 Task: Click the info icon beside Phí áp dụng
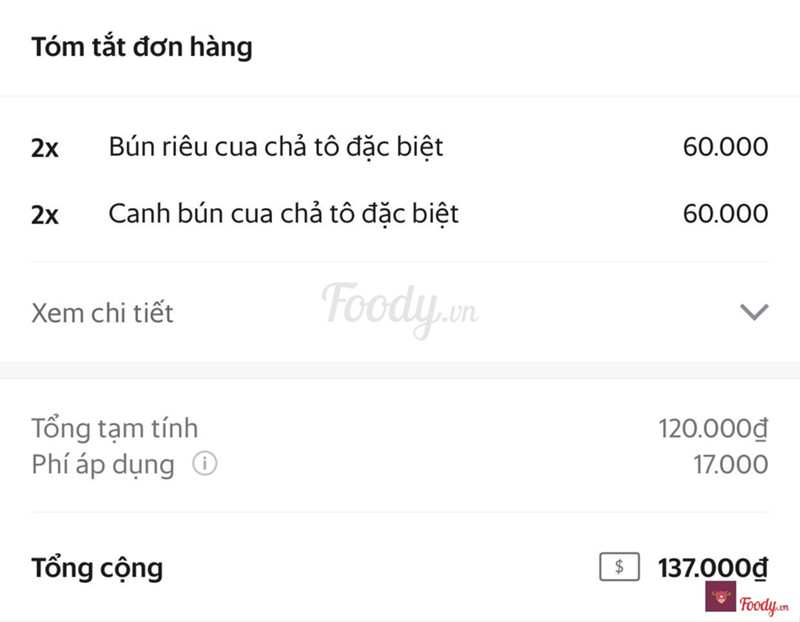pos(205,465)
